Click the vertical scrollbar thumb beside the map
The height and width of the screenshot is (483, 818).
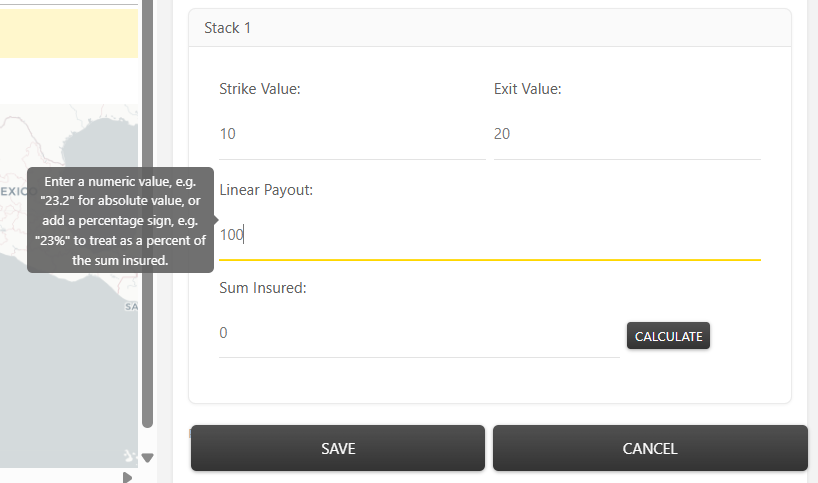coord(147,200)
